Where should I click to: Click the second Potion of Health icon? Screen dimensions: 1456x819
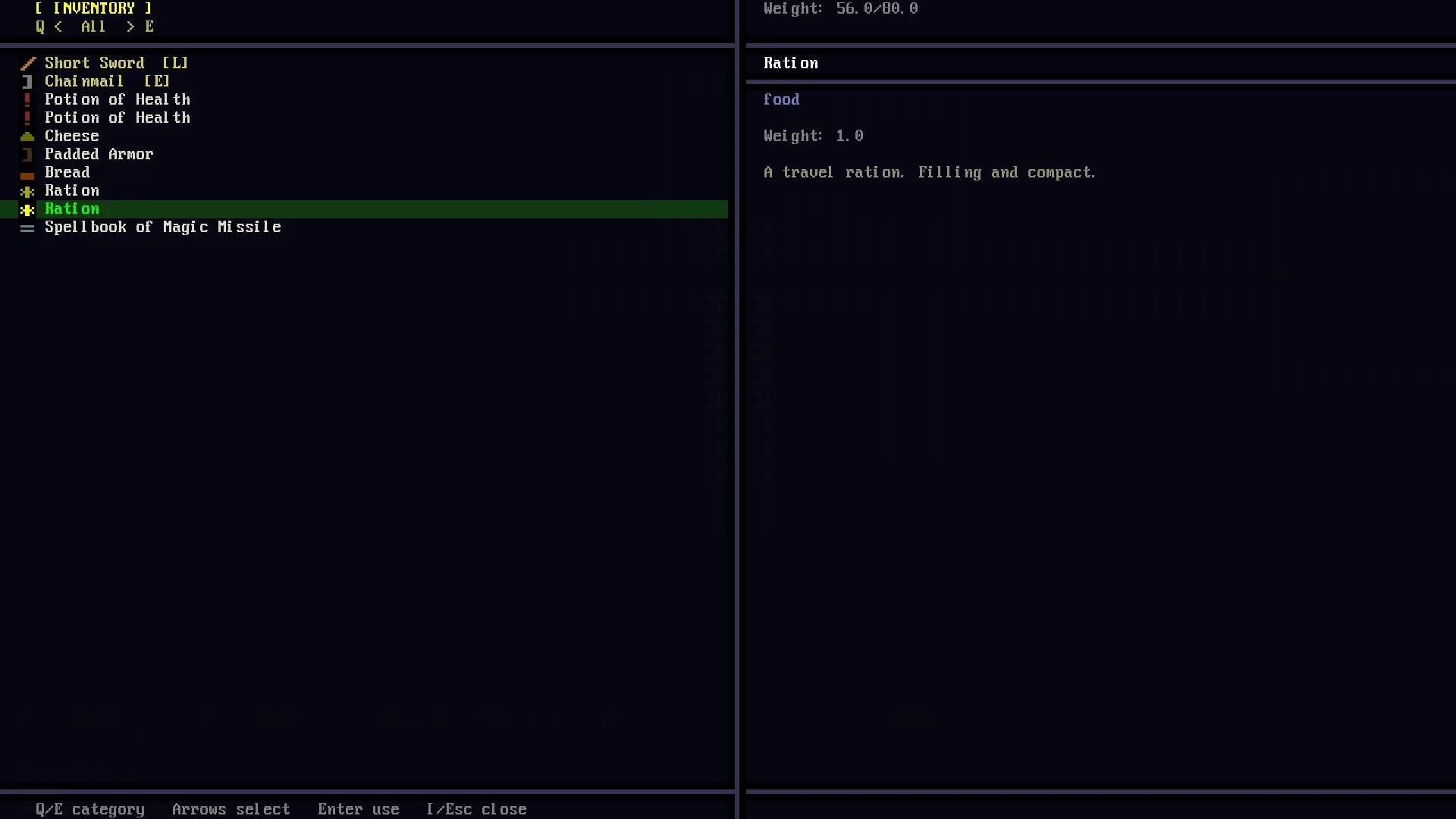(27, 118)
